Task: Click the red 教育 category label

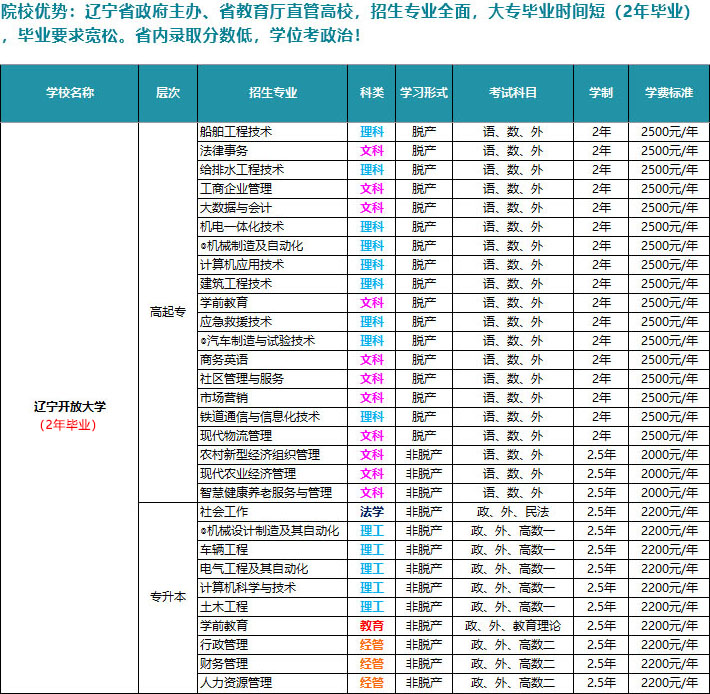Action: point(372,626)
